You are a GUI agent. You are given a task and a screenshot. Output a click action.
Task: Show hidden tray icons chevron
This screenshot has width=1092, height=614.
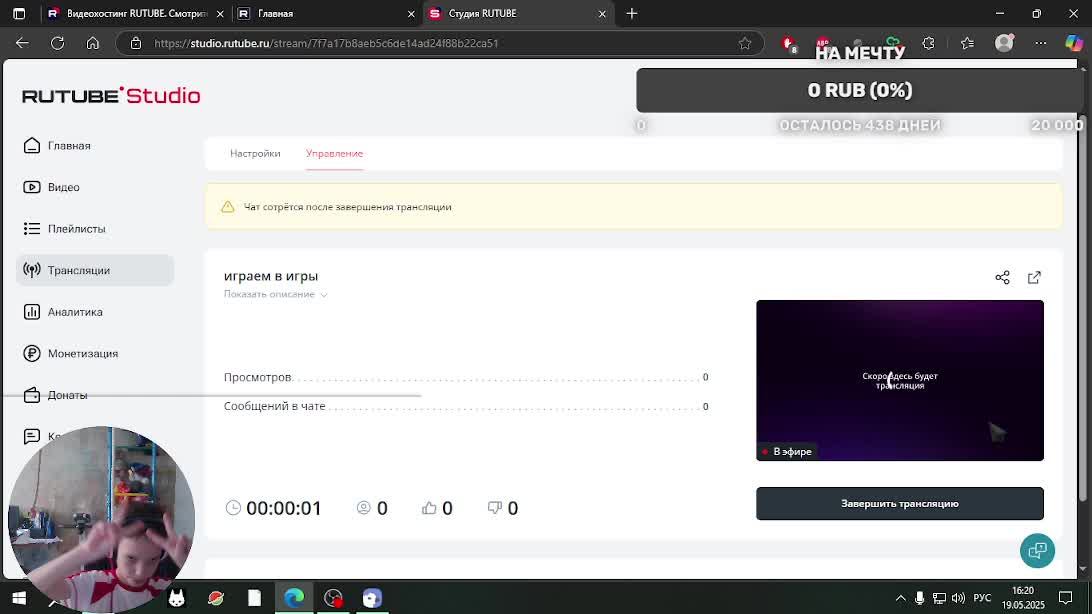(900, 598)
